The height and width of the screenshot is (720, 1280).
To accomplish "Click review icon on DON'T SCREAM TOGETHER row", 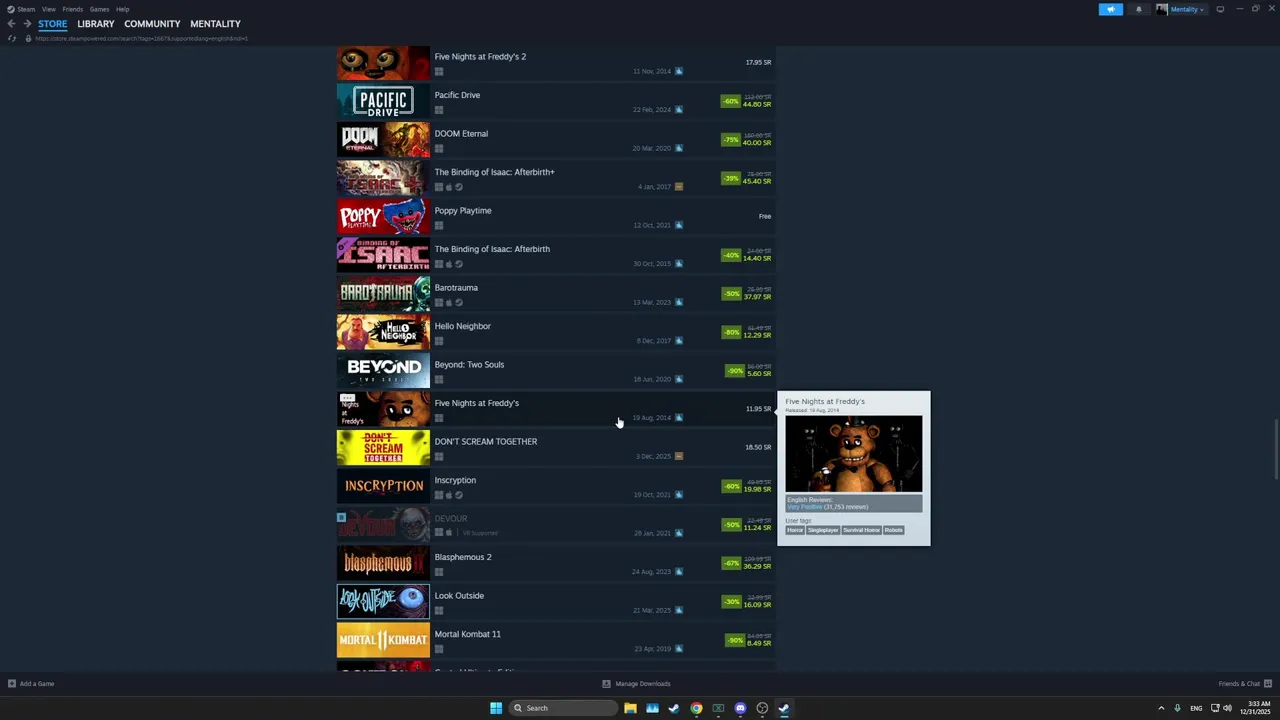I will click(679, 456).
